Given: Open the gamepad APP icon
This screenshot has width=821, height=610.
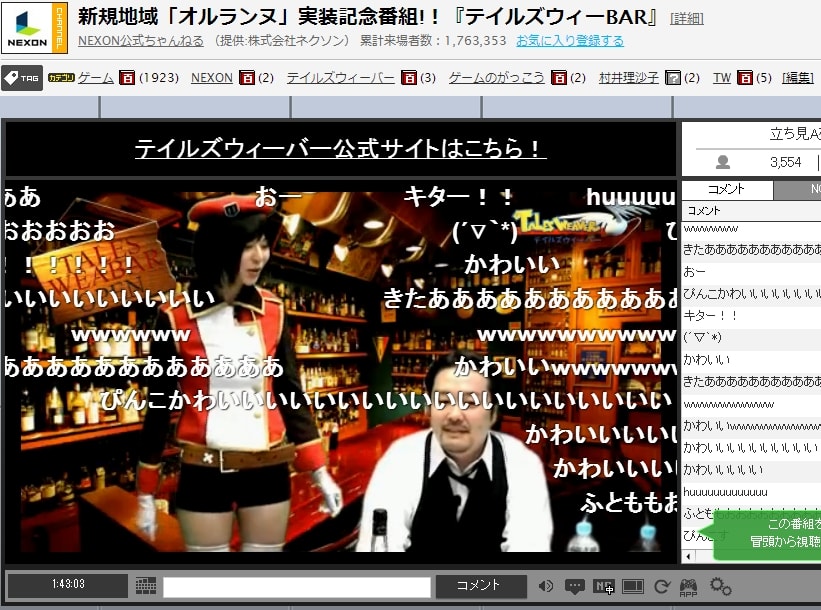Looking at the screenshot, I should (688, 587).
